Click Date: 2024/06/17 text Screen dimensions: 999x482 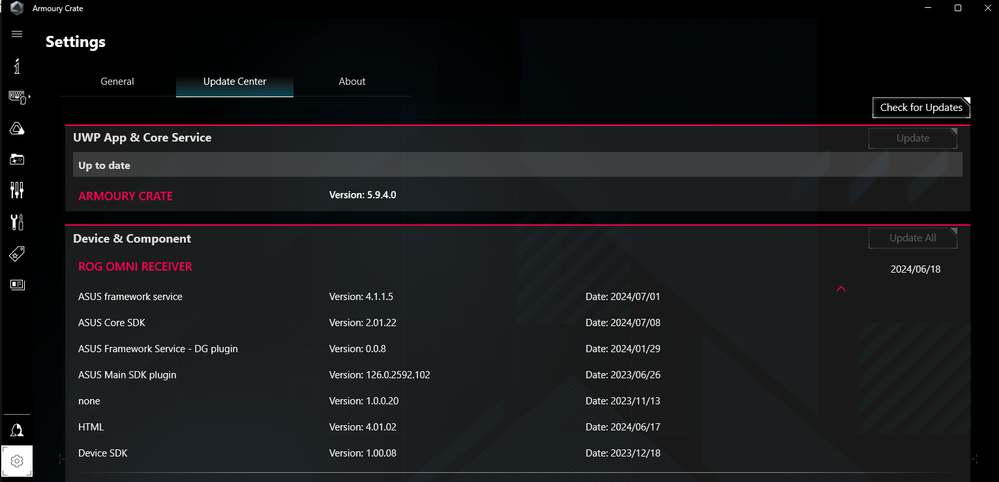pos(623,427)
